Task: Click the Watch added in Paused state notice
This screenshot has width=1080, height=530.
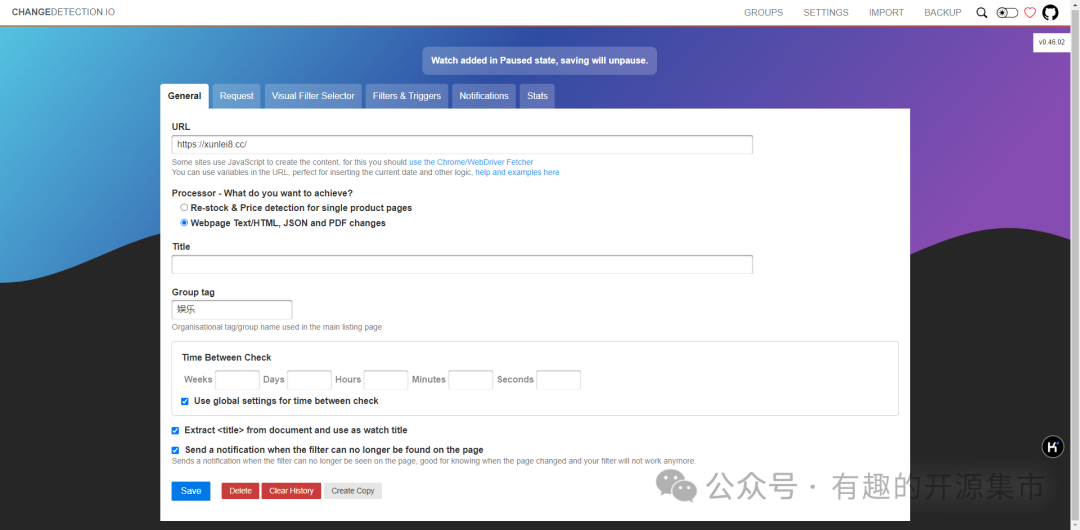Action: point(539,61)
